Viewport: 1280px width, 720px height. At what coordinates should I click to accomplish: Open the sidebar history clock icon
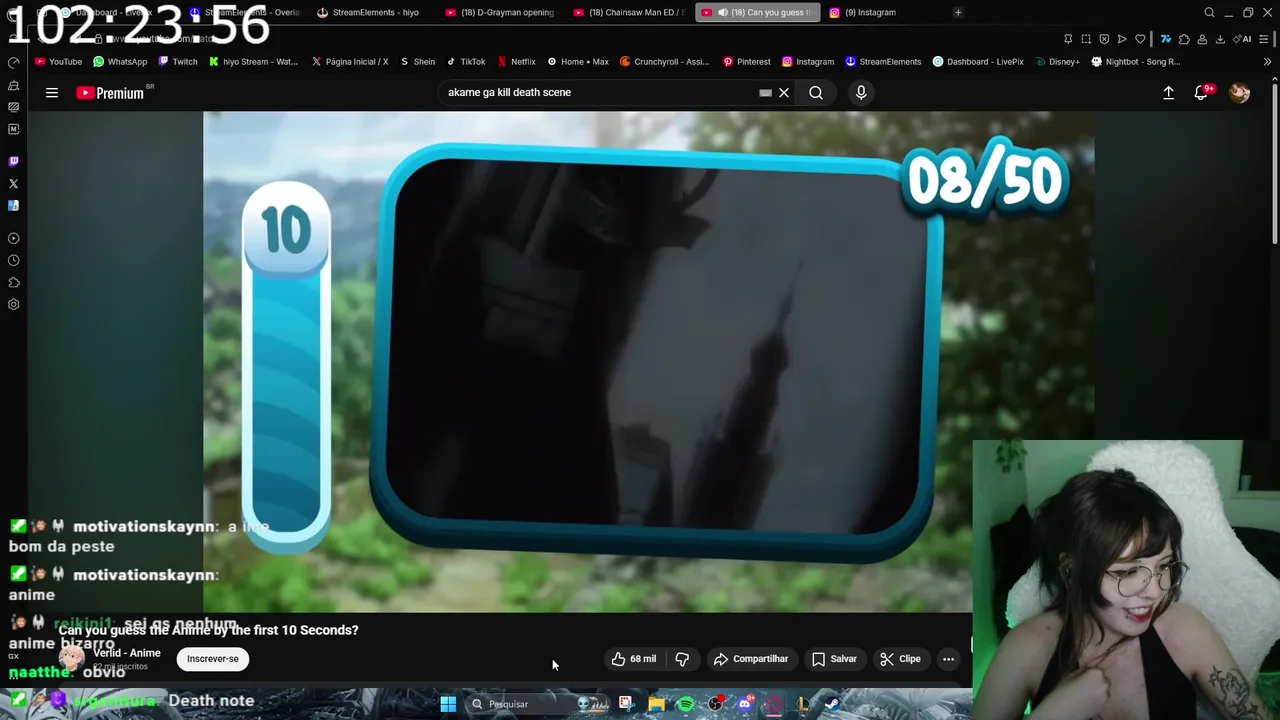click(x=13, y=260)
